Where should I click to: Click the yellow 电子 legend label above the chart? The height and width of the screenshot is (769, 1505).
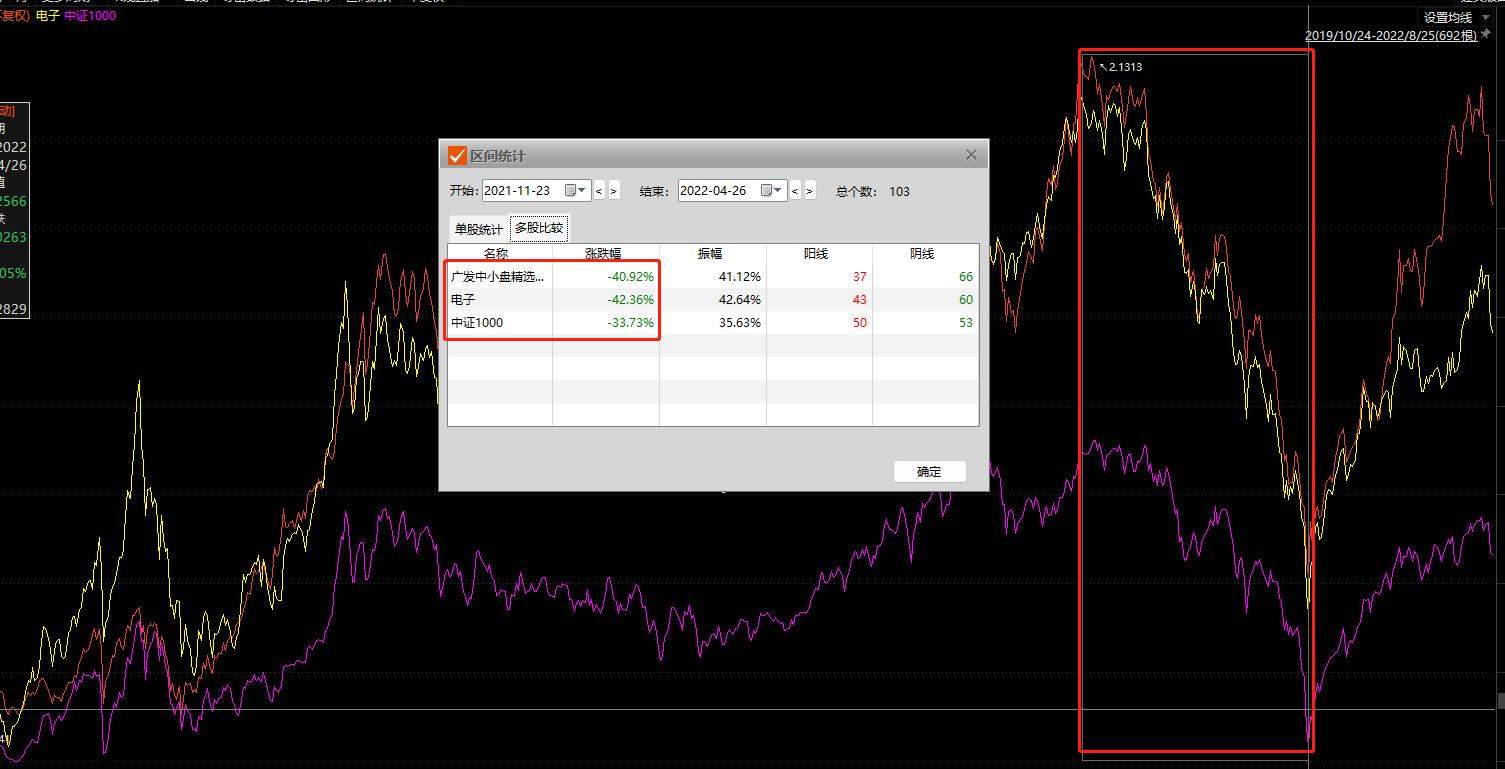click(47, 17)
